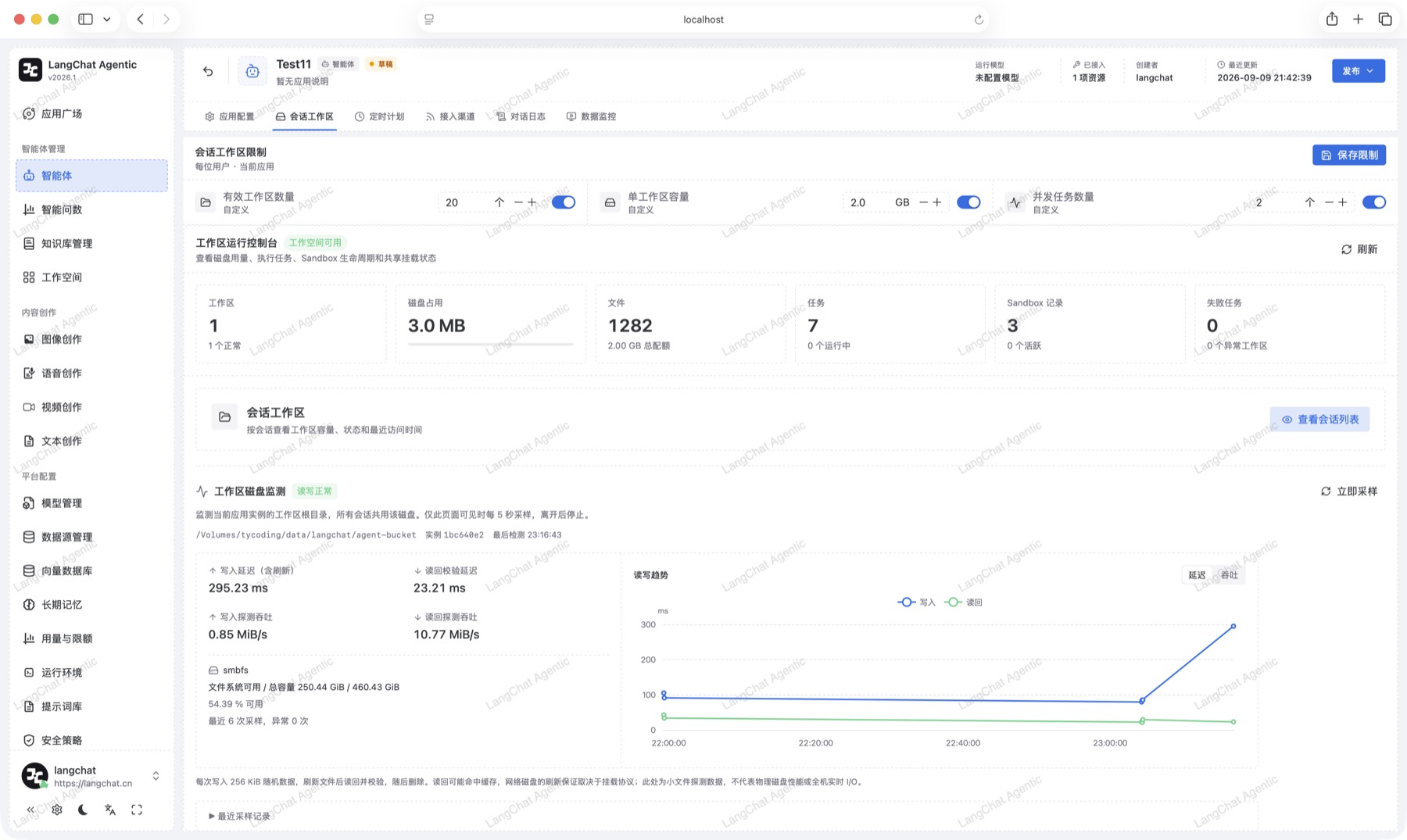Enter fullscreen via sidebar bottom icon
This screenshot has height=840, width=1407.
tap(137, 810)
